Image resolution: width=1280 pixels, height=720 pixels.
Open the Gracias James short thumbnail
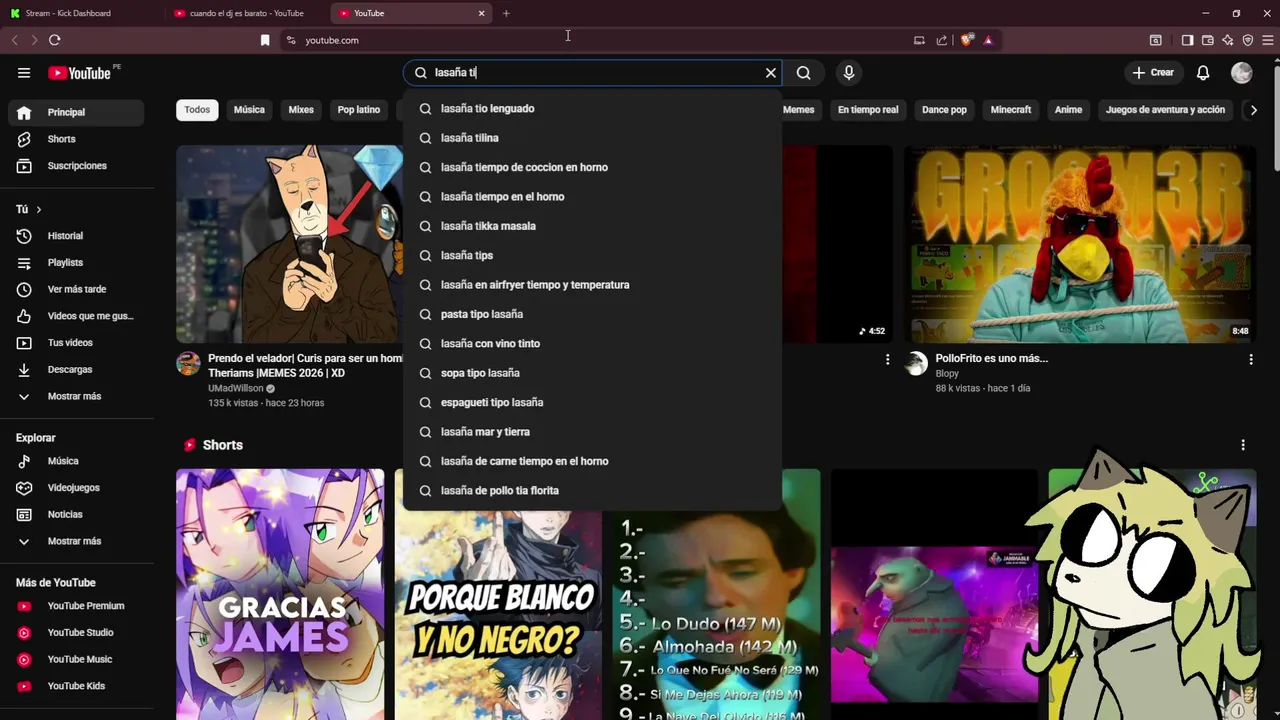click(x=280, y=594)
